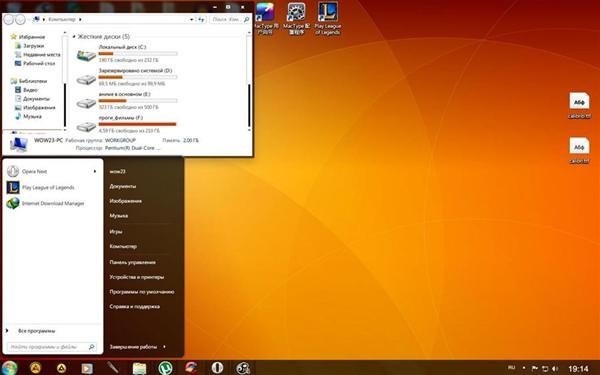
Task: Click the taskbar clock showing 19:14
Action: (578, 369)
